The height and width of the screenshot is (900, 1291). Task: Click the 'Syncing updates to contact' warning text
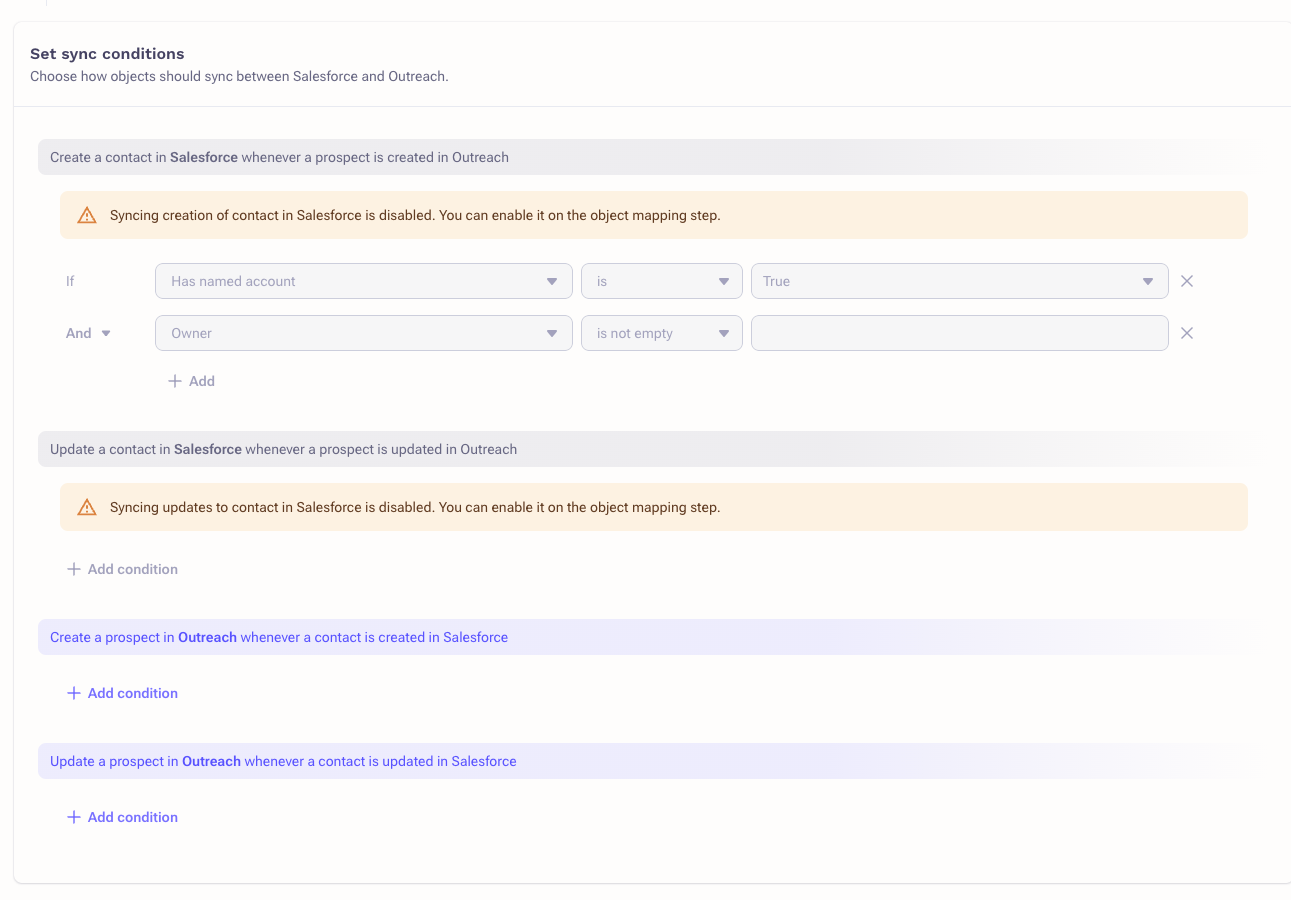click(x=415, y=507)
